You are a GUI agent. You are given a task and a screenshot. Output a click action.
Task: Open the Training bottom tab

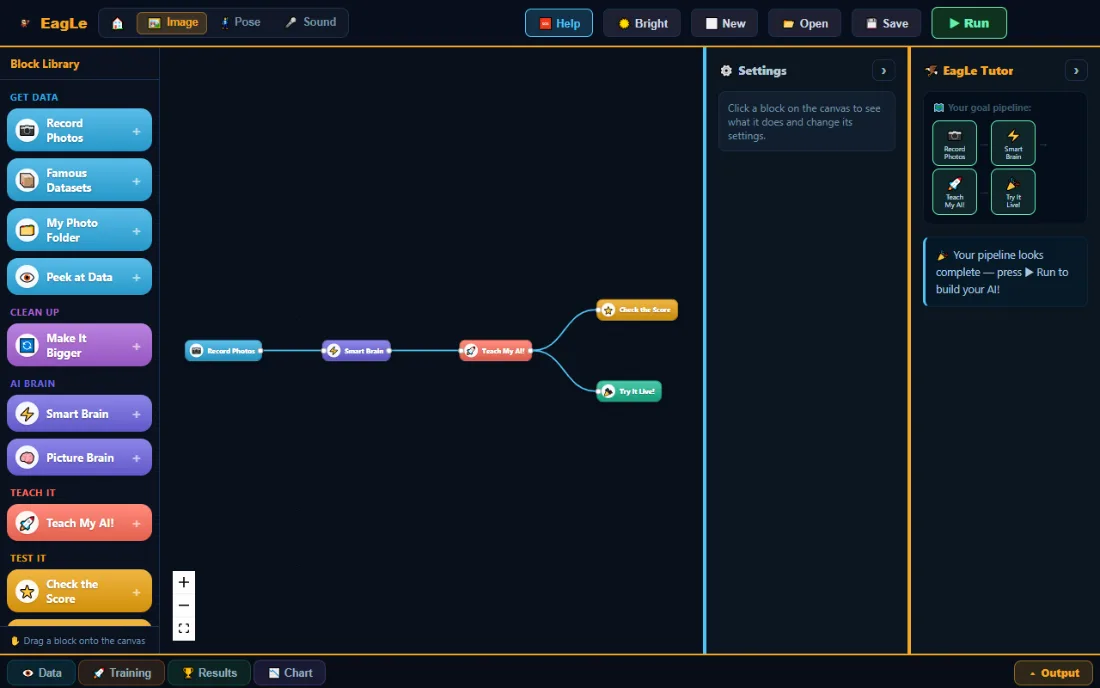121,673
